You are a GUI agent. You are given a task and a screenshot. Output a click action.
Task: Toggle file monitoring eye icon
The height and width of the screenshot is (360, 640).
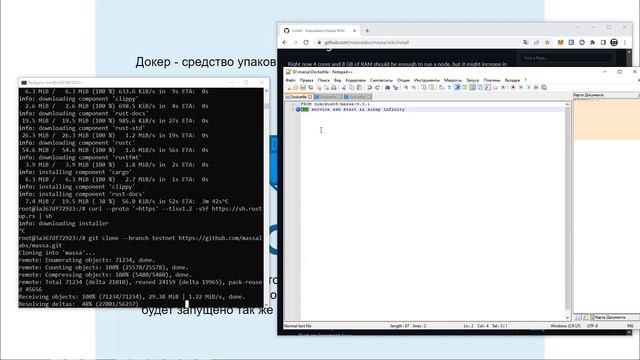pyautogui.click(x=503, y=87)
